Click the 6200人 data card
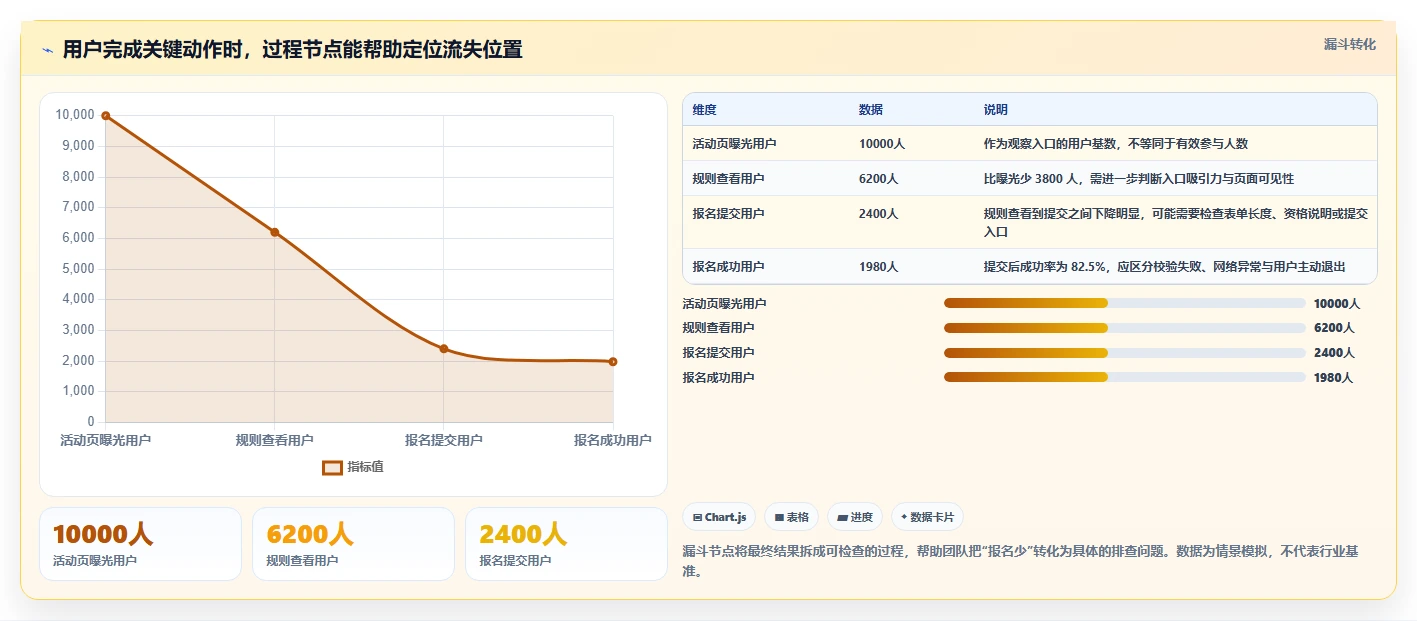 pyautogui.click(x=353, y=544)
